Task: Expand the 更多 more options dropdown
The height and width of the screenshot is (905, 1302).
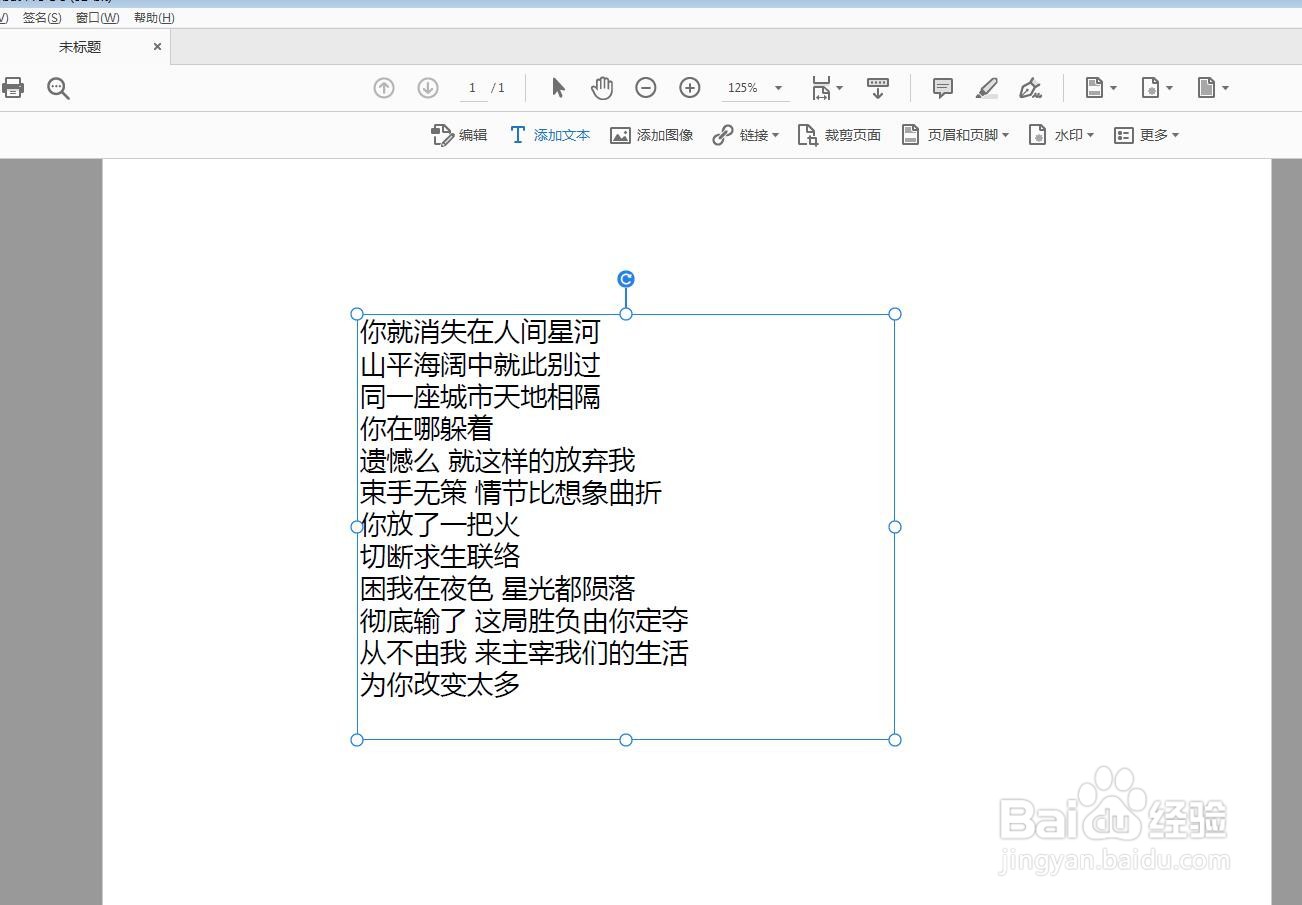Action: (x=1146, y=135)
